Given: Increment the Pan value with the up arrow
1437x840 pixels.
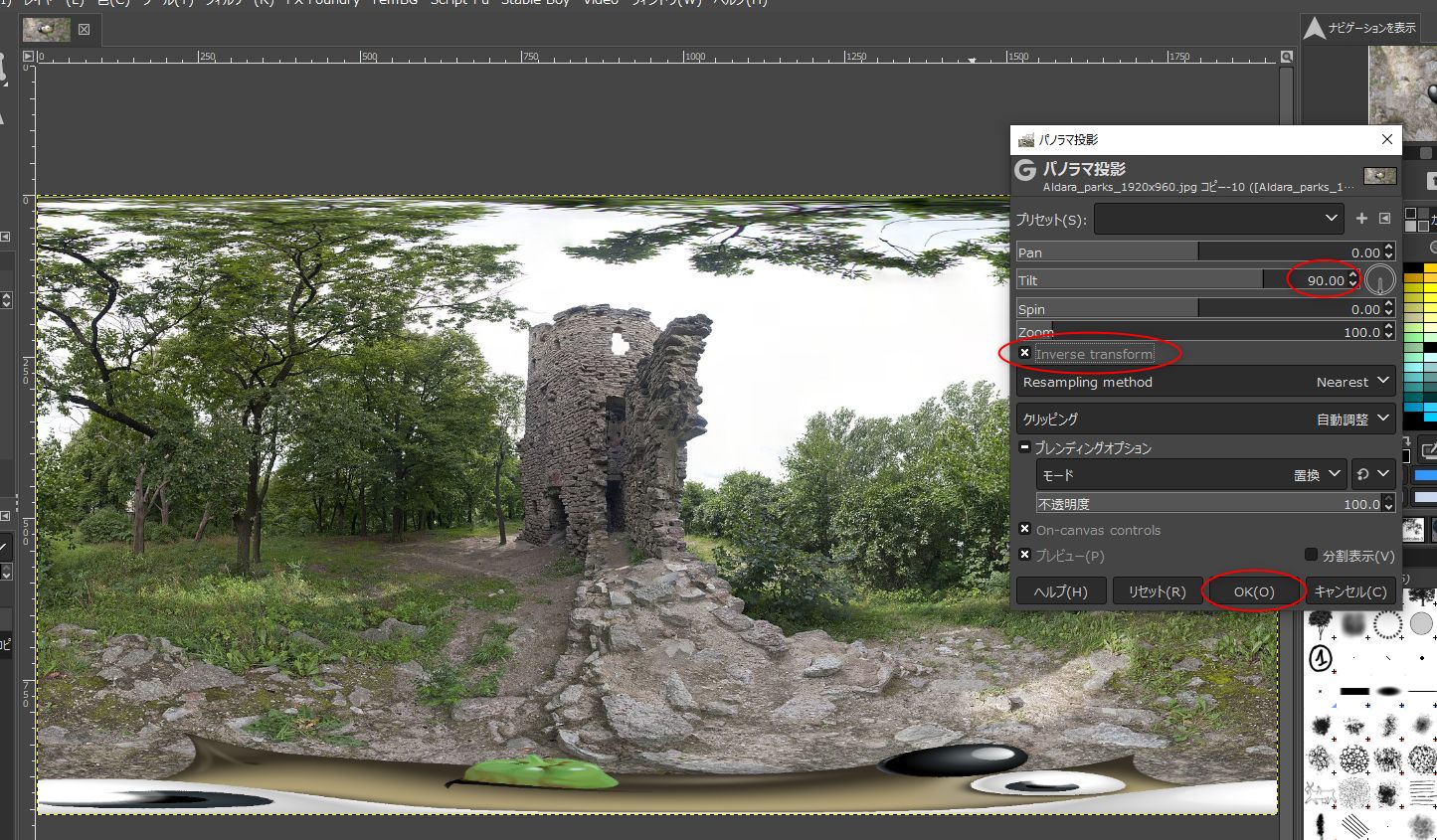Looking at the screenshot, I should coord(1389,248).
